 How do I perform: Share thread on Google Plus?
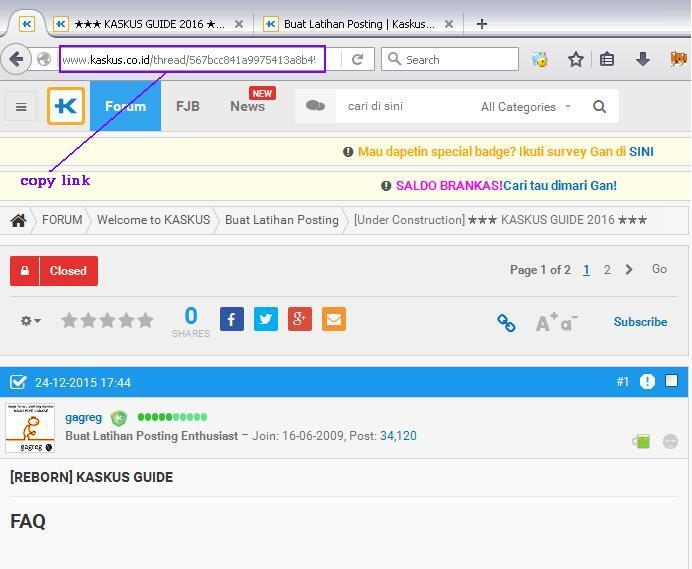[x=300, y=319]
